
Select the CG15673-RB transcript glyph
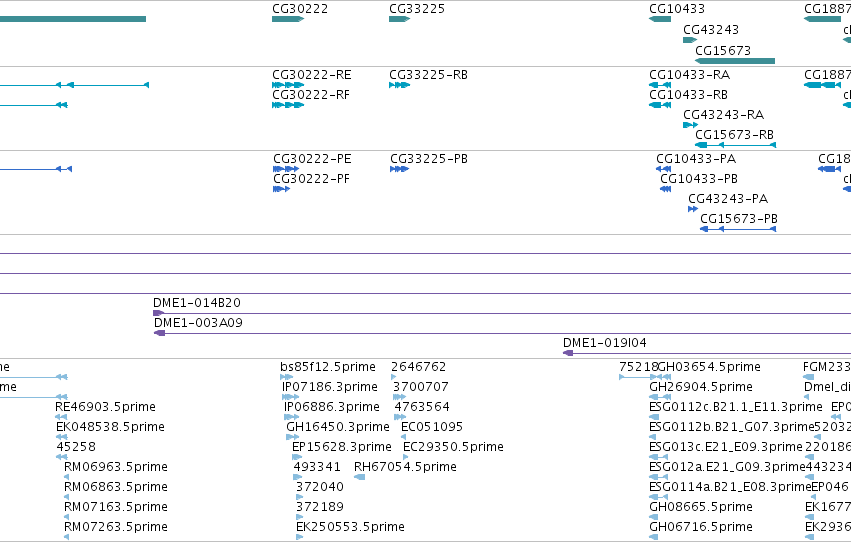[x=736, y=145]
